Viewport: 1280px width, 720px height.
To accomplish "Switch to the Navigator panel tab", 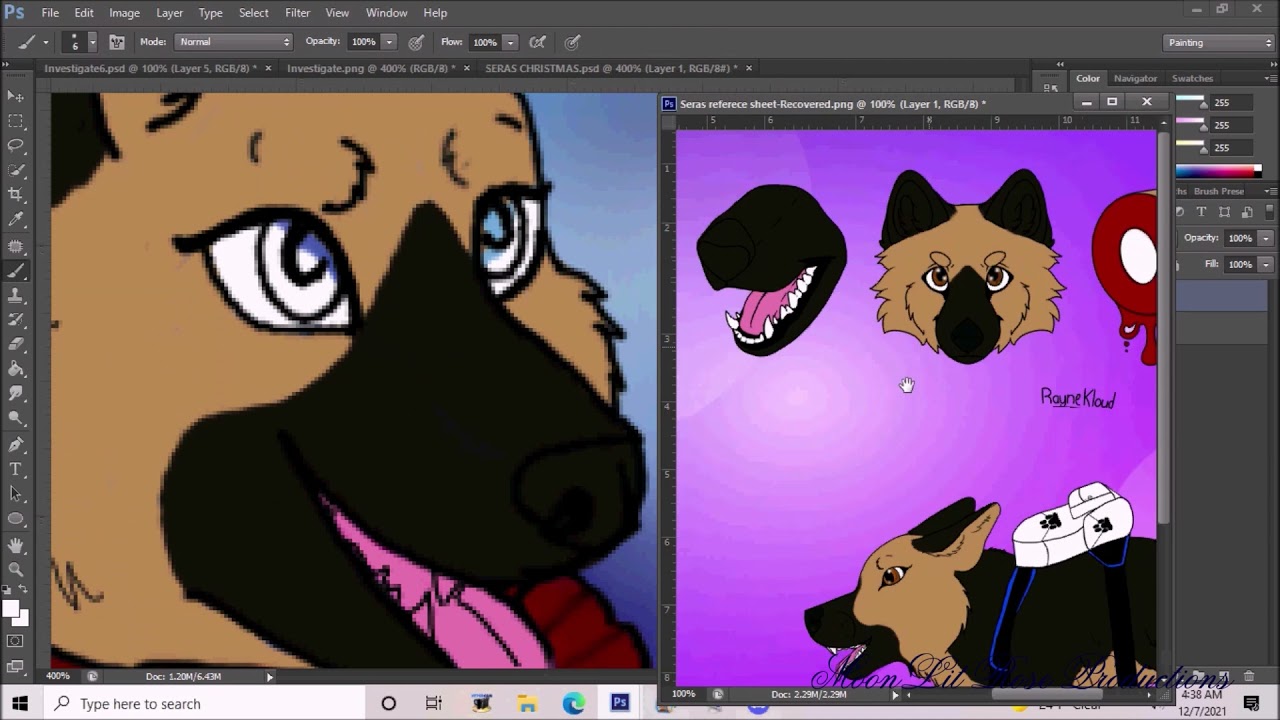I will tap(1135, 78).
